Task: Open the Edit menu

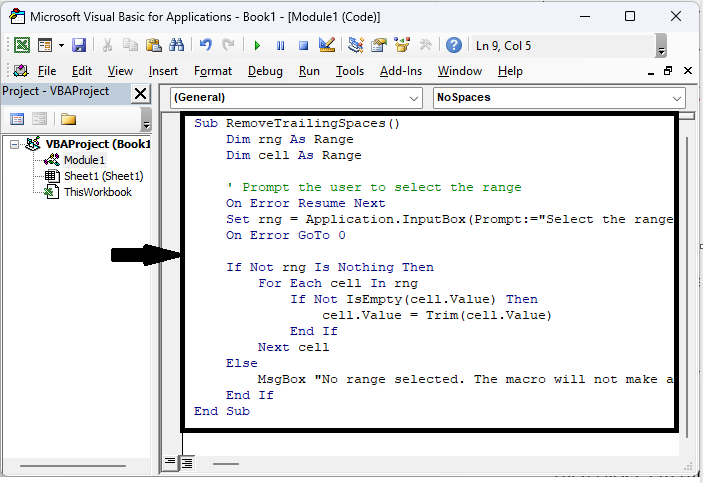Action: click(x=82, y=71)
